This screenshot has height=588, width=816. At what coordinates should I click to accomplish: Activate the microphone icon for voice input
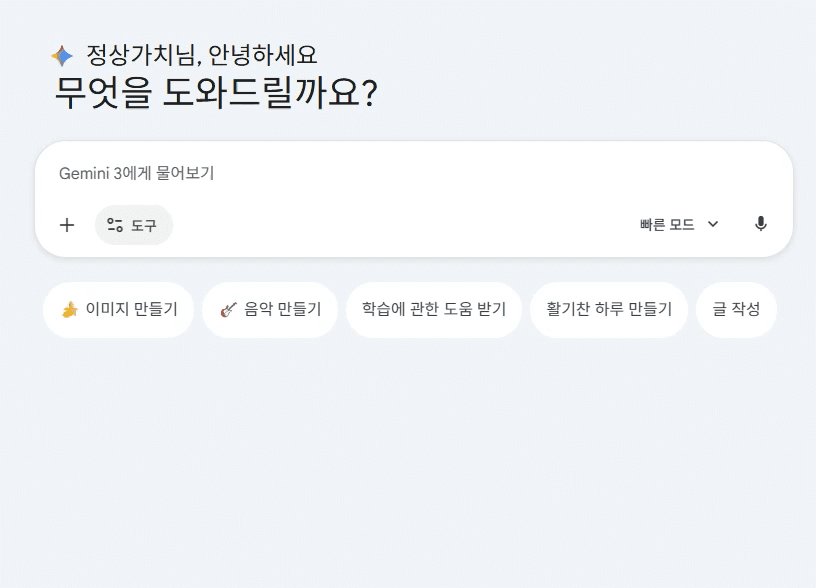760,225
